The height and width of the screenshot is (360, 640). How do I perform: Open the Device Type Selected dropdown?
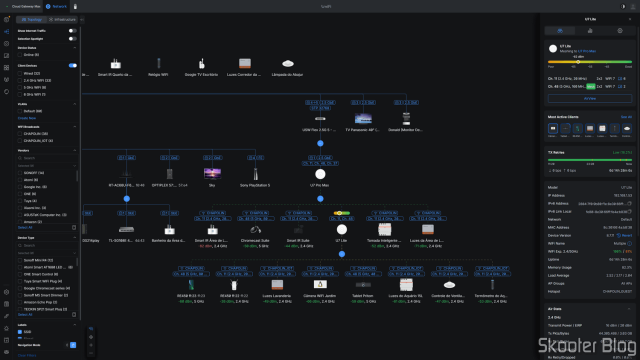click(x=47, y=253)
